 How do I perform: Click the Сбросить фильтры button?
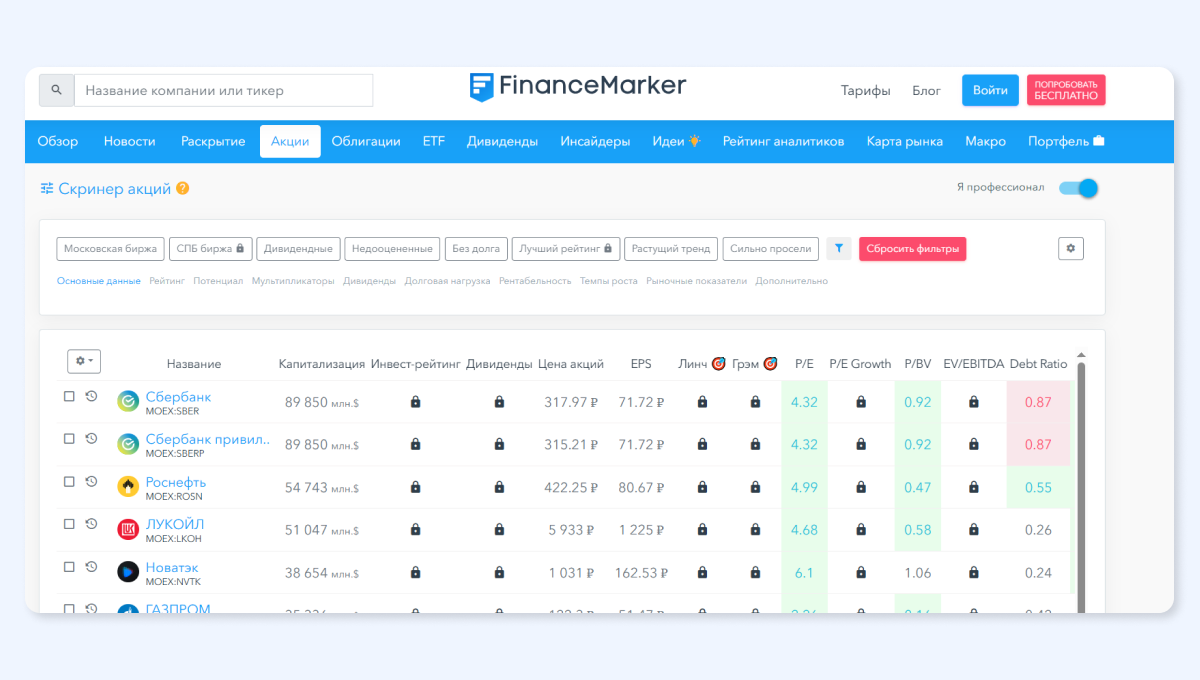pos(912,249)
